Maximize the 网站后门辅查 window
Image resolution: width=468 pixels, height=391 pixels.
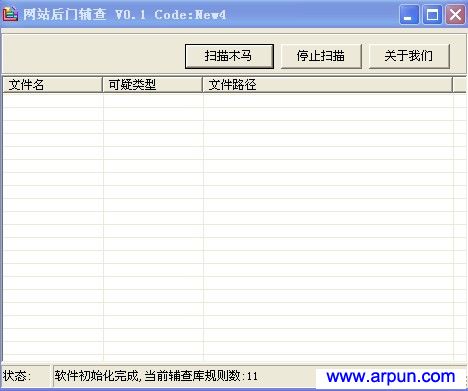pos(432,15)
